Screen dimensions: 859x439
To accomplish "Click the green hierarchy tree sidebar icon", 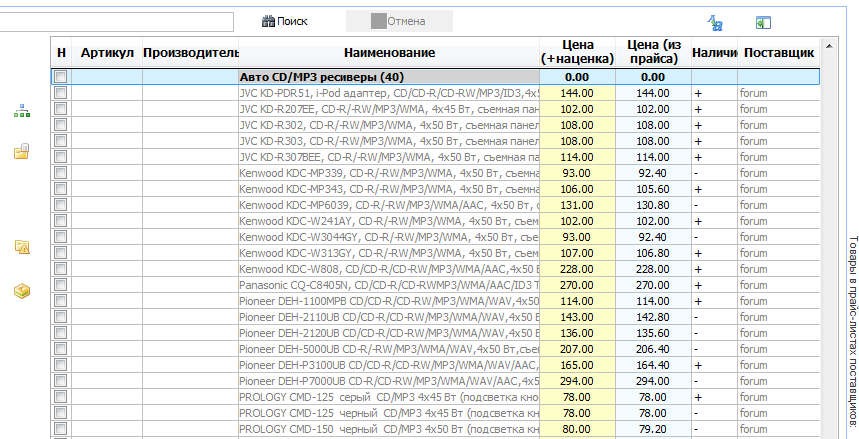I will 22,111.
